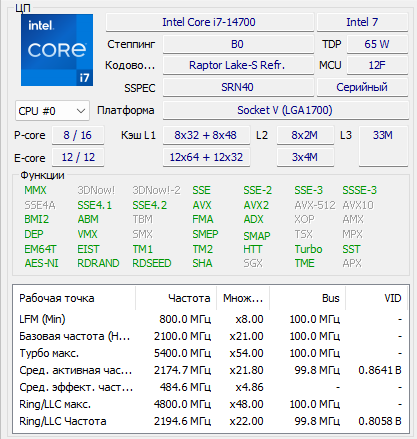Click the Intel Core i7 logo badge
The width and height of the screenshot is (417, 439).
[57, 50]
